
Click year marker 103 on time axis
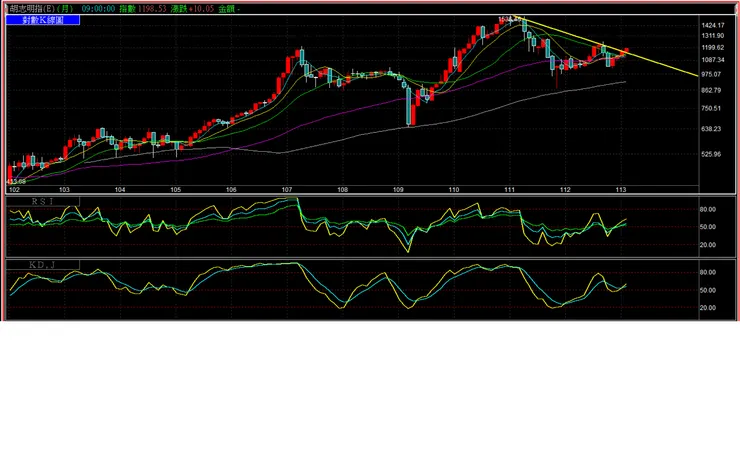64,190
